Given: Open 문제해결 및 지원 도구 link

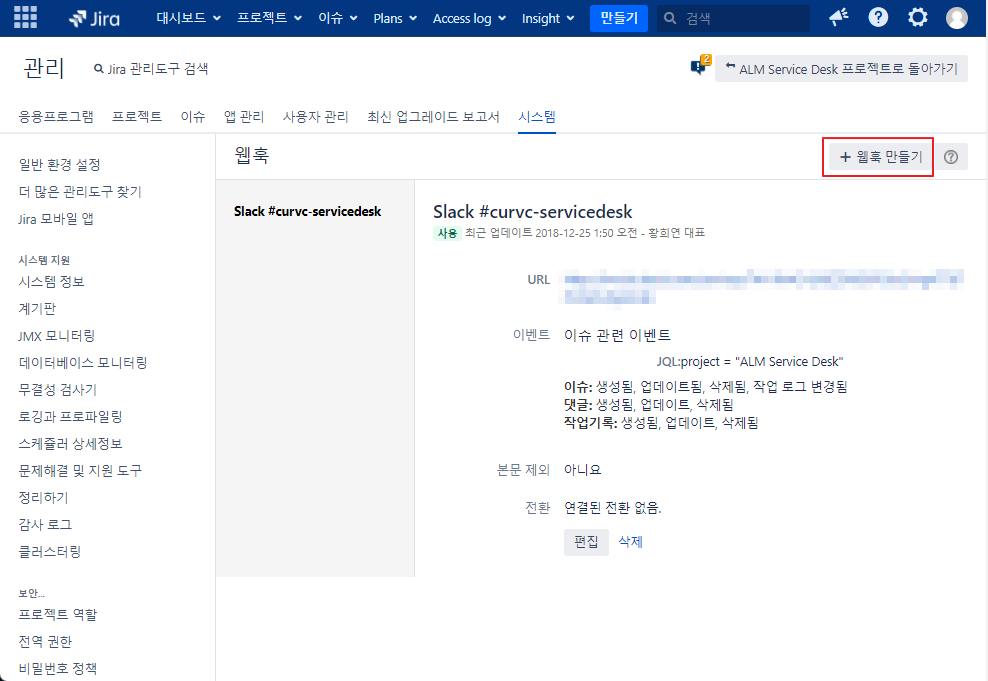Looking at the screenshot, I should 80,470.
